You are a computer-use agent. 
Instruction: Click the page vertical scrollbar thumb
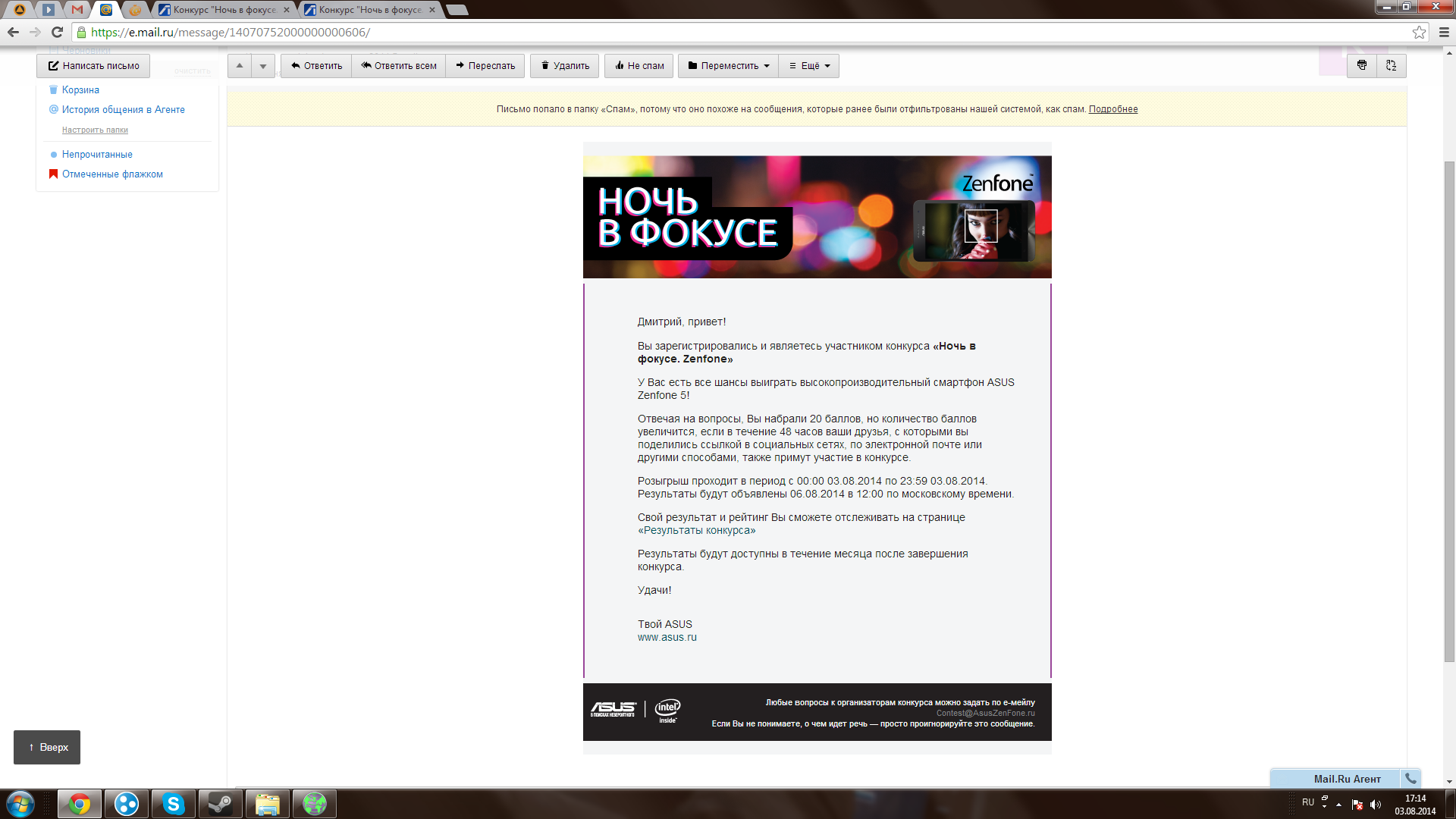click(x=1449, y=412)
